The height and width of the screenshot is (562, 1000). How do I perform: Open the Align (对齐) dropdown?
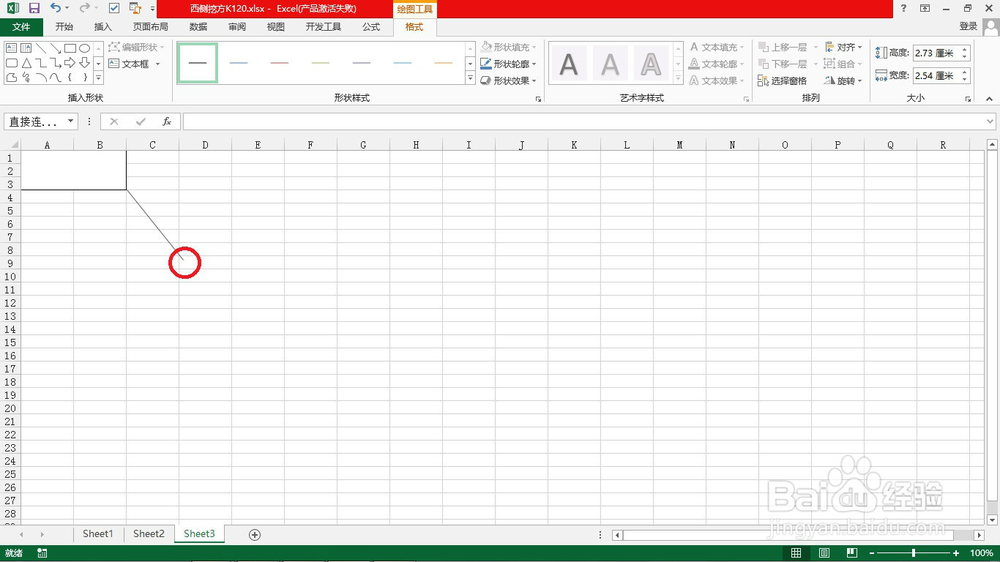tap(843, 47)
